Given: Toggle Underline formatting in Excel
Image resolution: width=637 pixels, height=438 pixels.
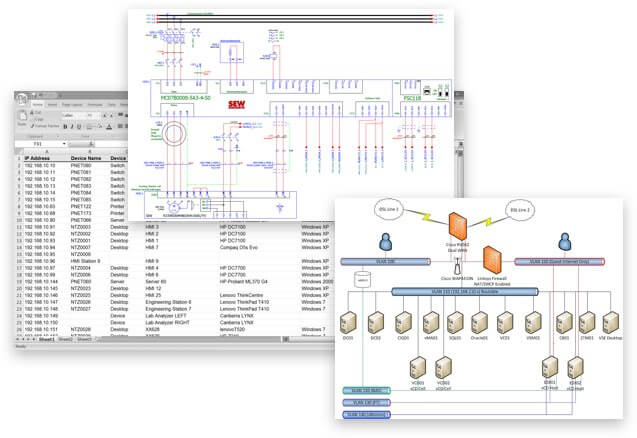Looking at the screenshot, I should pos(79,127).
